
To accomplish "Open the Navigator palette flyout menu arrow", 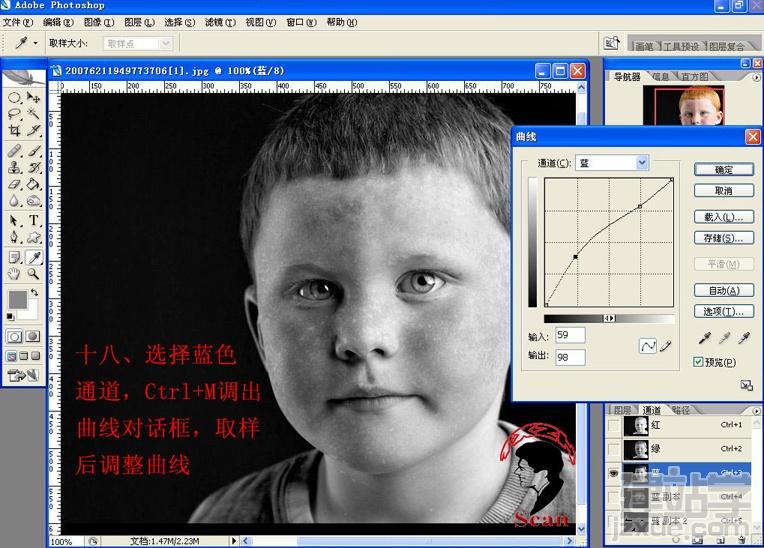I will pyautogui.click(x=756, y=77).
